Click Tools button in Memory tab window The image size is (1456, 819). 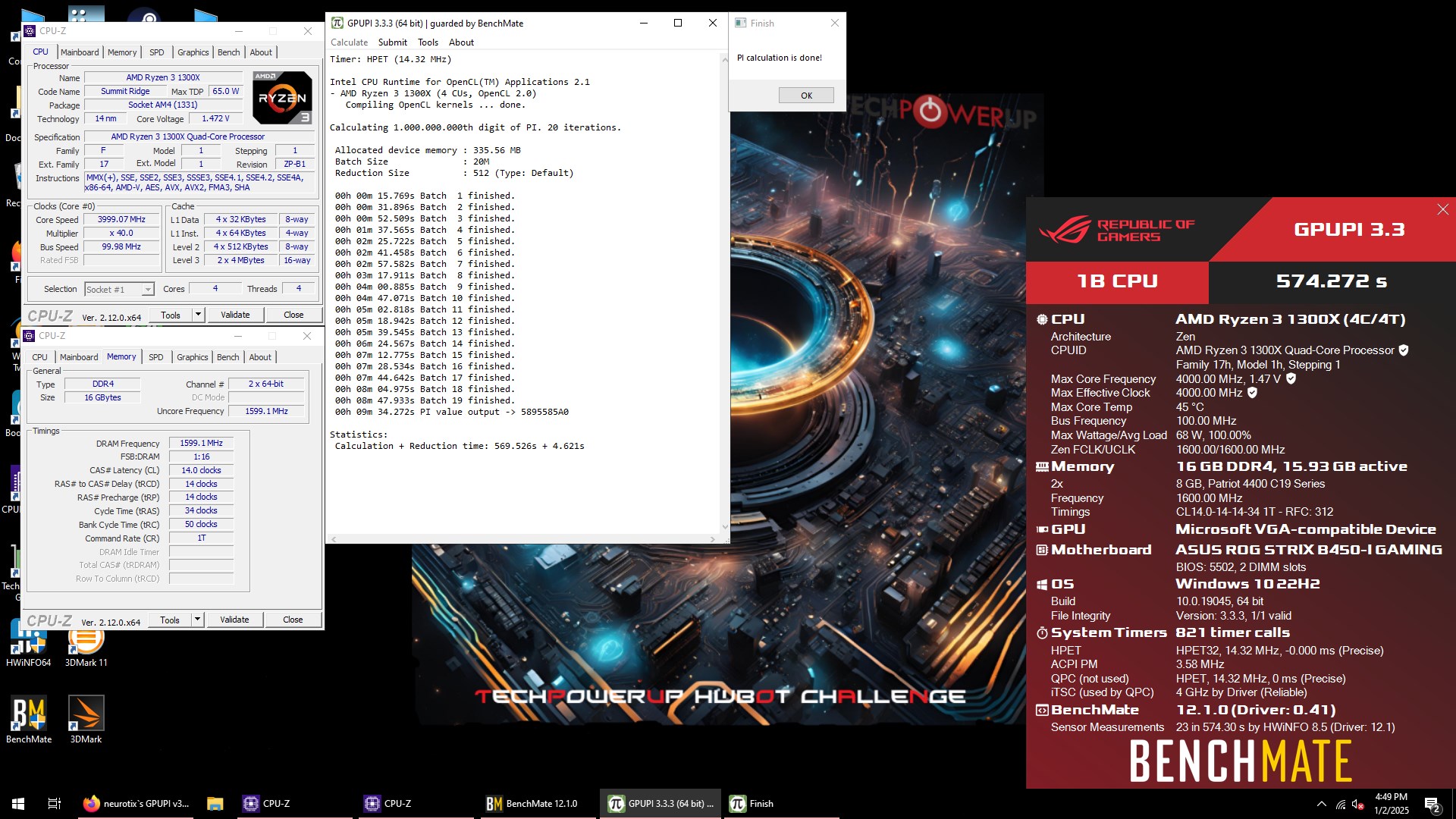point(170,620)
